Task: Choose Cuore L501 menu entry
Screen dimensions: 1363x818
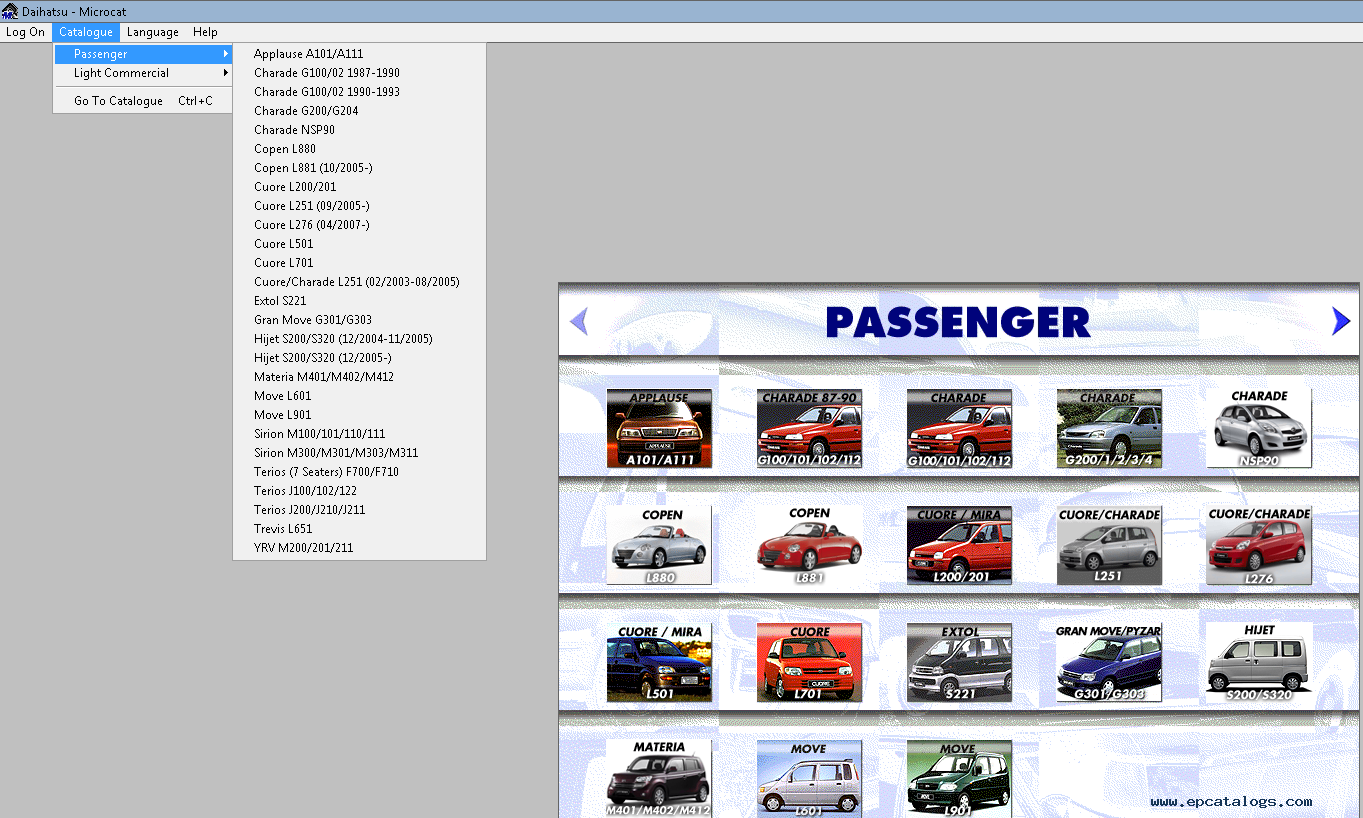Action: [x=359, y=244]
